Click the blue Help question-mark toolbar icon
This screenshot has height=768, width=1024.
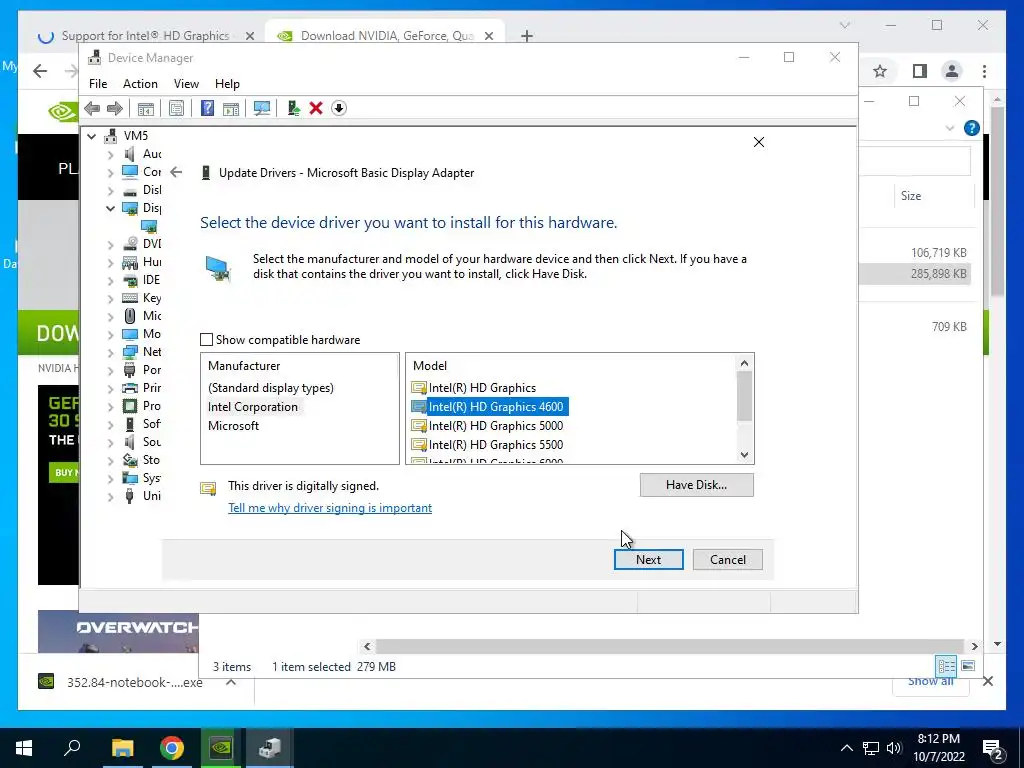(x=207, y=108)
